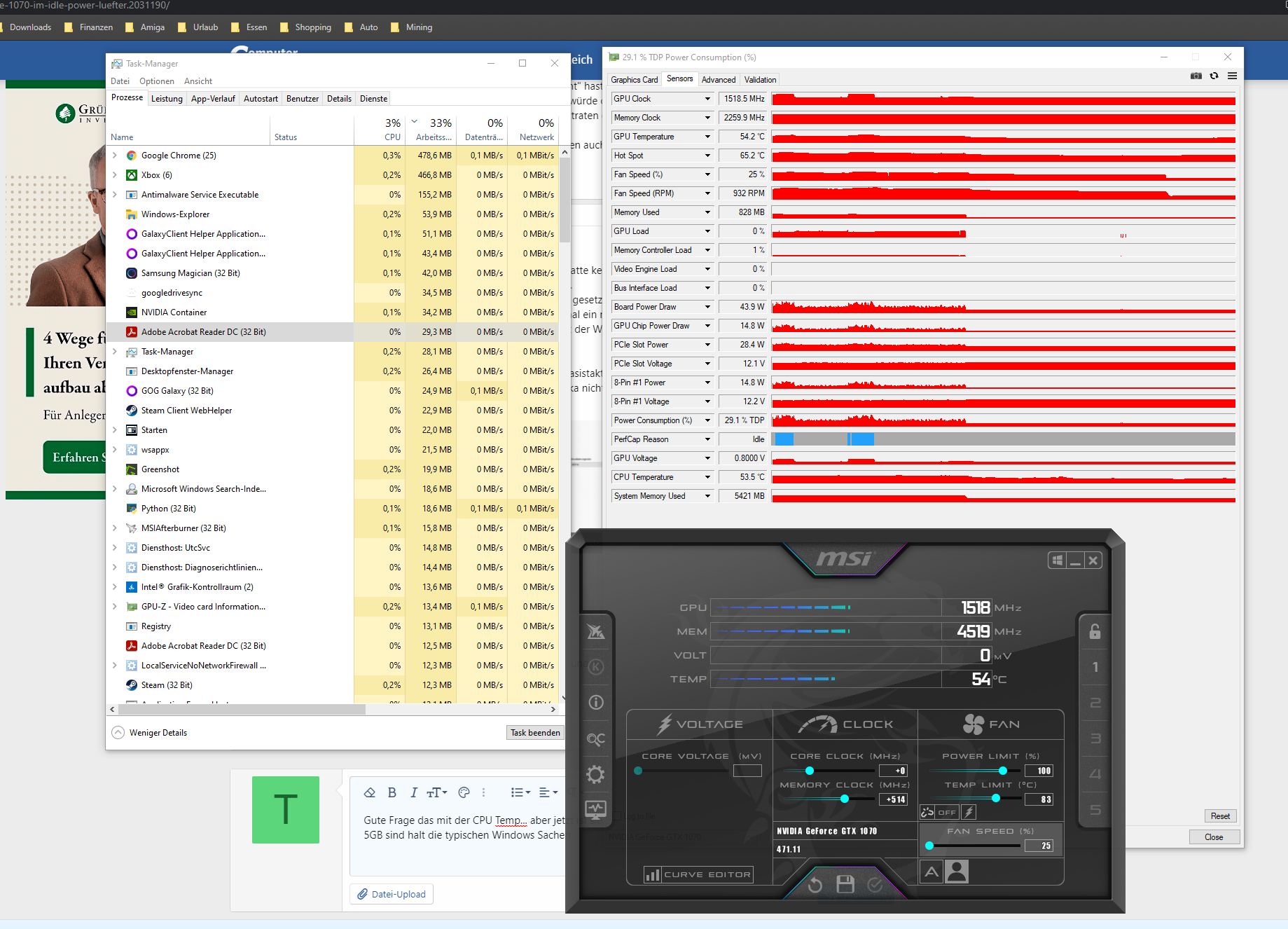This screenshot has height=929, width=1288.
Task: Open the list style dropdown in editor
Action: click(x=520, y=792)
